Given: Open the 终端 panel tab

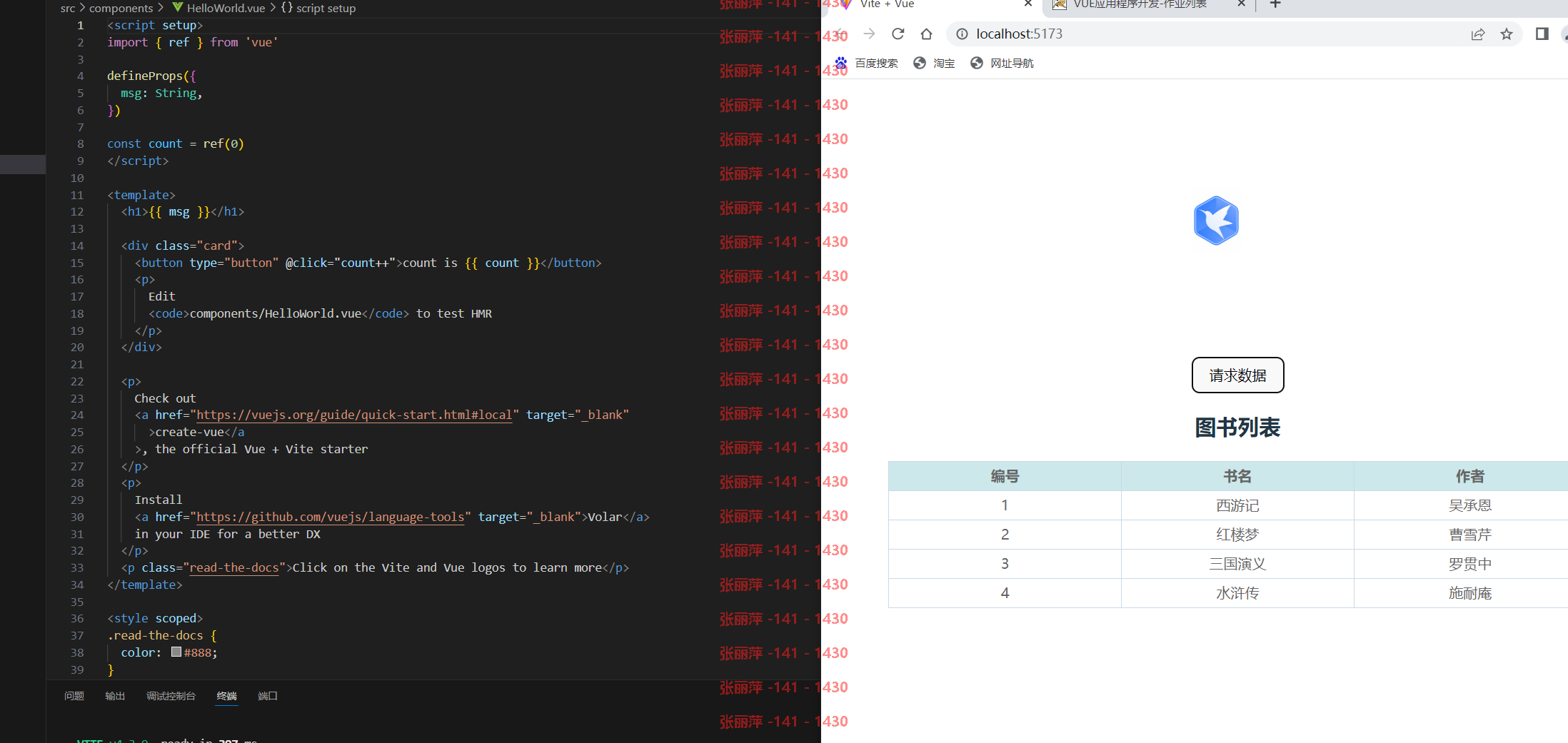Looking at the screenshot, I should click(226, 696).
